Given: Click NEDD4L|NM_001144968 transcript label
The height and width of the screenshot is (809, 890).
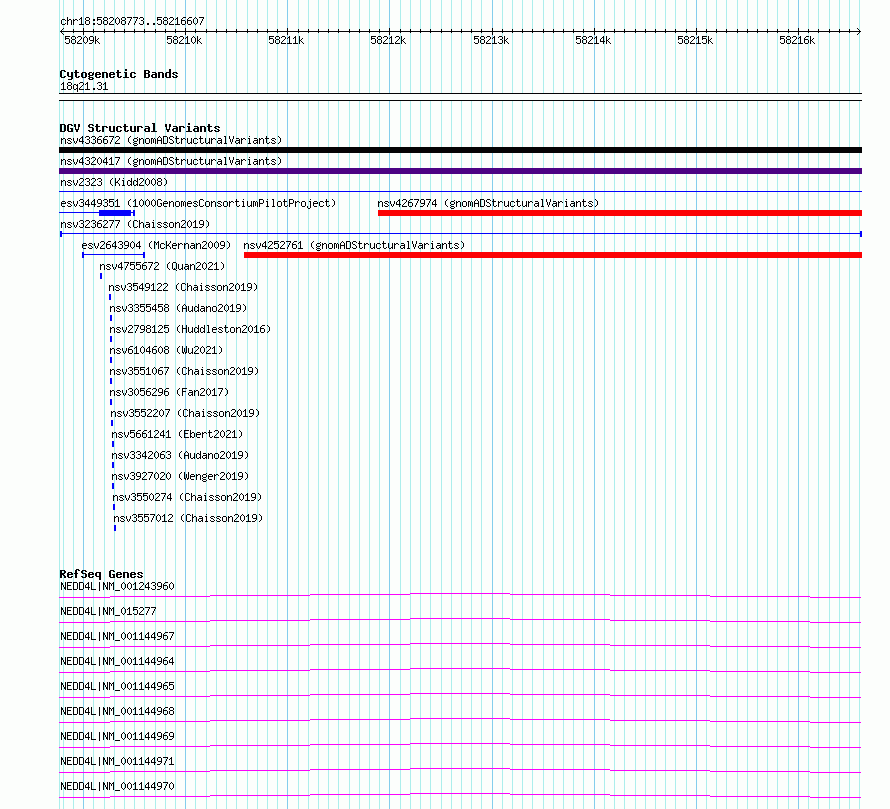Looking at the screenshot, I should [x=117, y=711].
